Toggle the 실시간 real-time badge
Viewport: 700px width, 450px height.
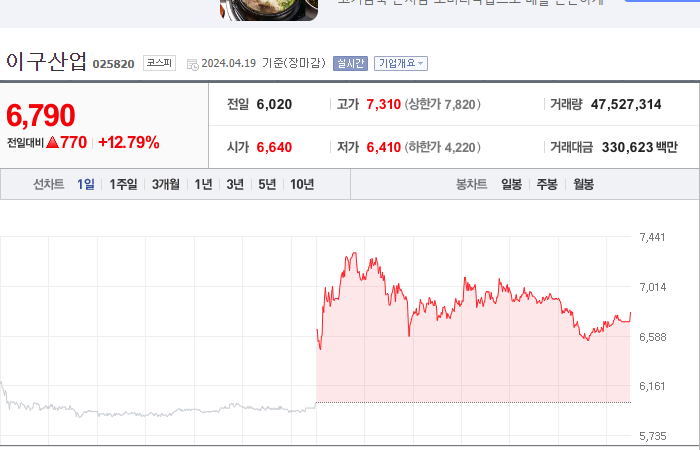pos(350,63)
